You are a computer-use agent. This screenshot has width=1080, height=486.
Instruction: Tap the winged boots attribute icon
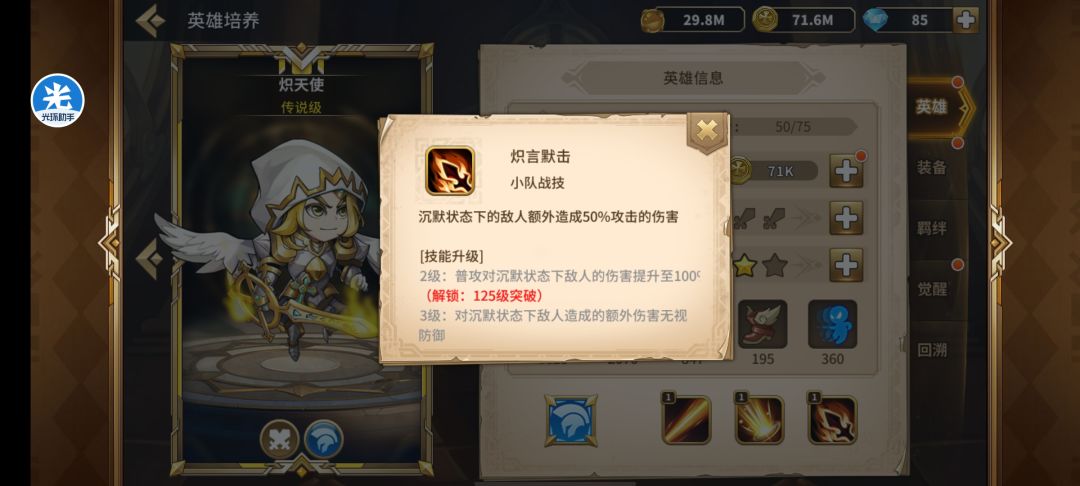[762, 324]
